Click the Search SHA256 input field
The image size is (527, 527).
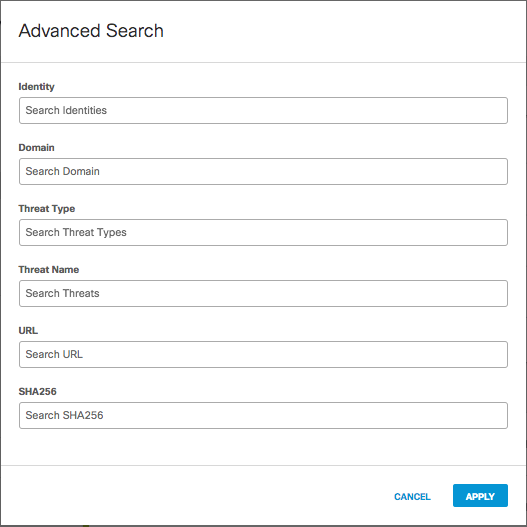point(263,415)
